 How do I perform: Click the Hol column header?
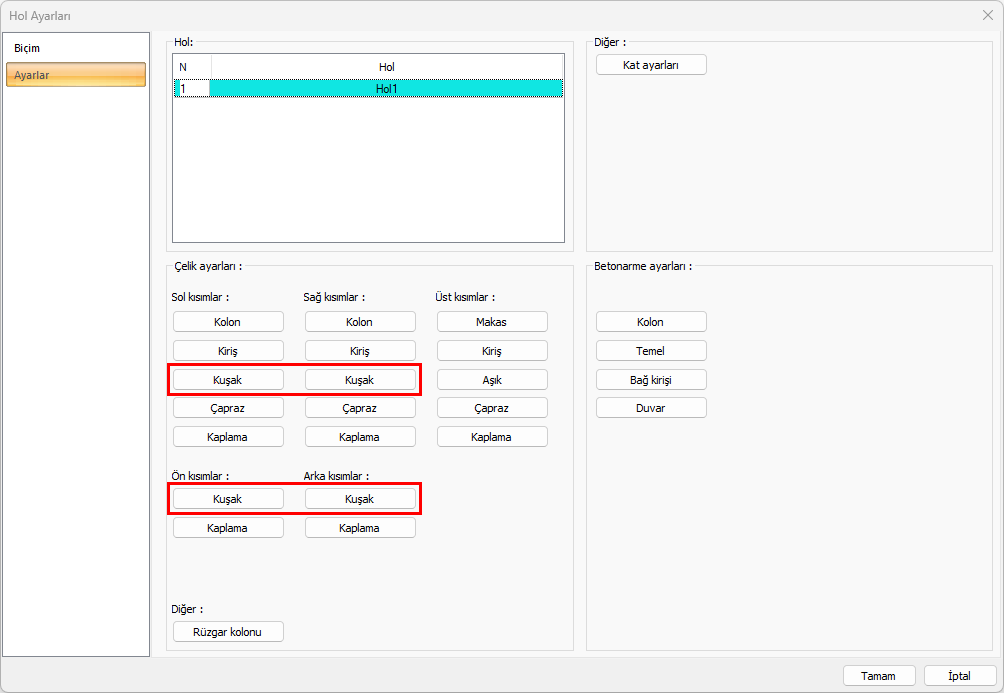point(386,67)
